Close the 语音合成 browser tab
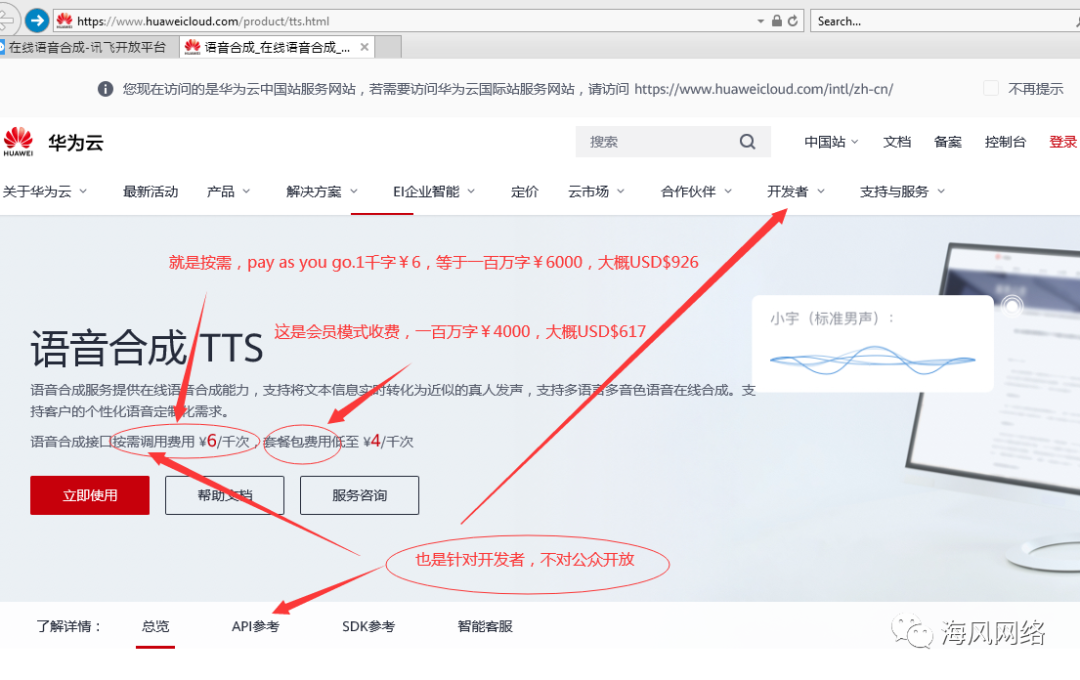 tap(364, 47)
